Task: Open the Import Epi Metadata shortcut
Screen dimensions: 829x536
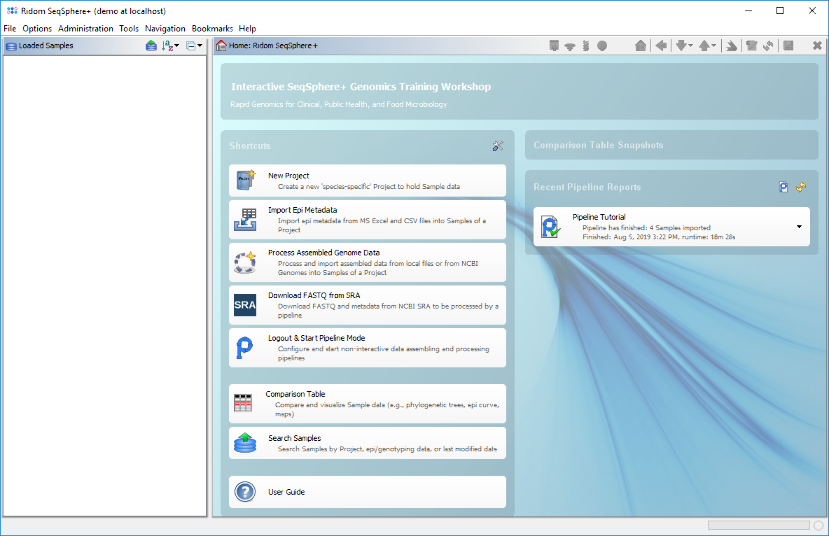Action: 367,219
